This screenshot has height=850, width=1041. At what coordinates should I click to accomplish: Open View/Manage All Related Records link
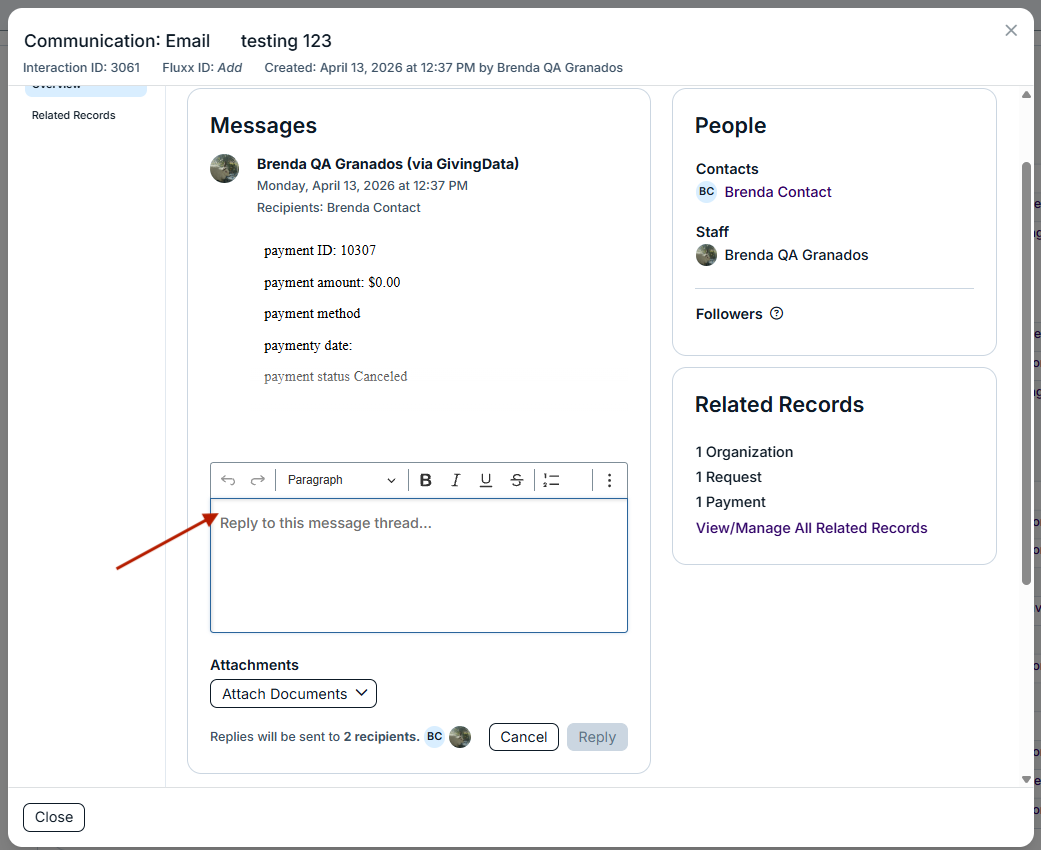pyautogui.click(x=811, y=528)
